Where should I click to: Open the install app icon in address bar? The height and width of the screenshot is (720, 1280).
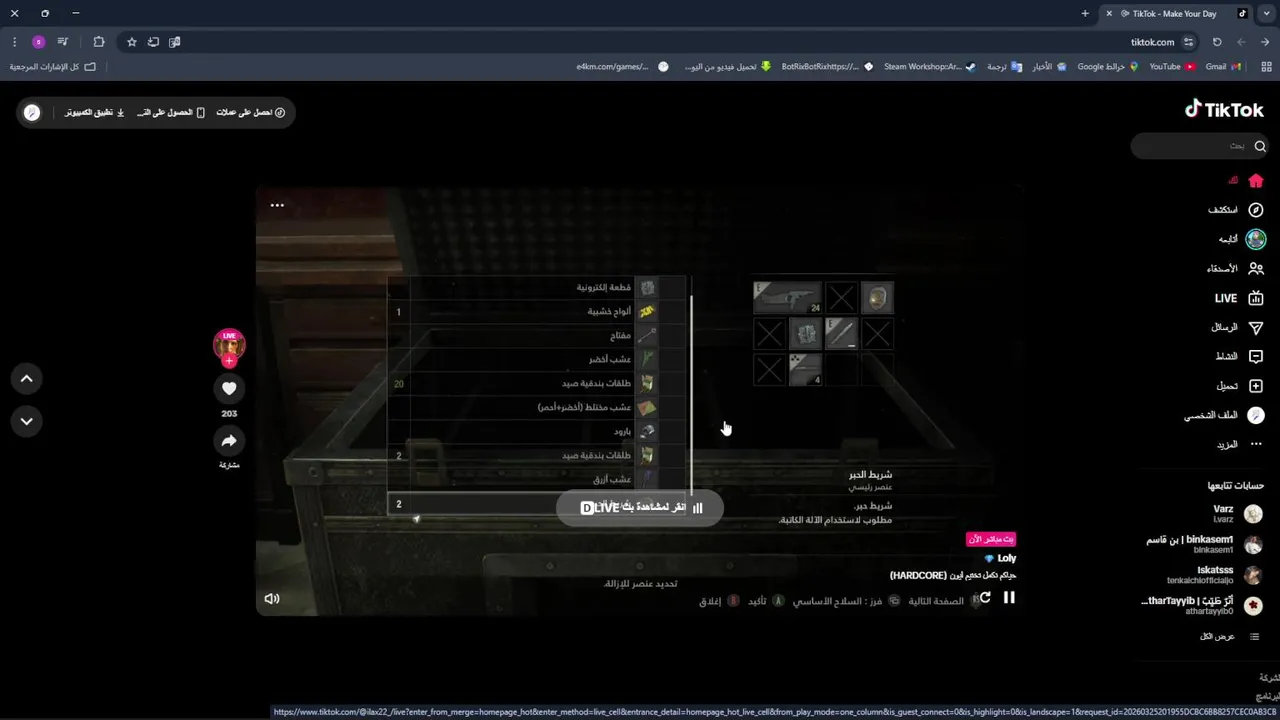tap(153, 42)
